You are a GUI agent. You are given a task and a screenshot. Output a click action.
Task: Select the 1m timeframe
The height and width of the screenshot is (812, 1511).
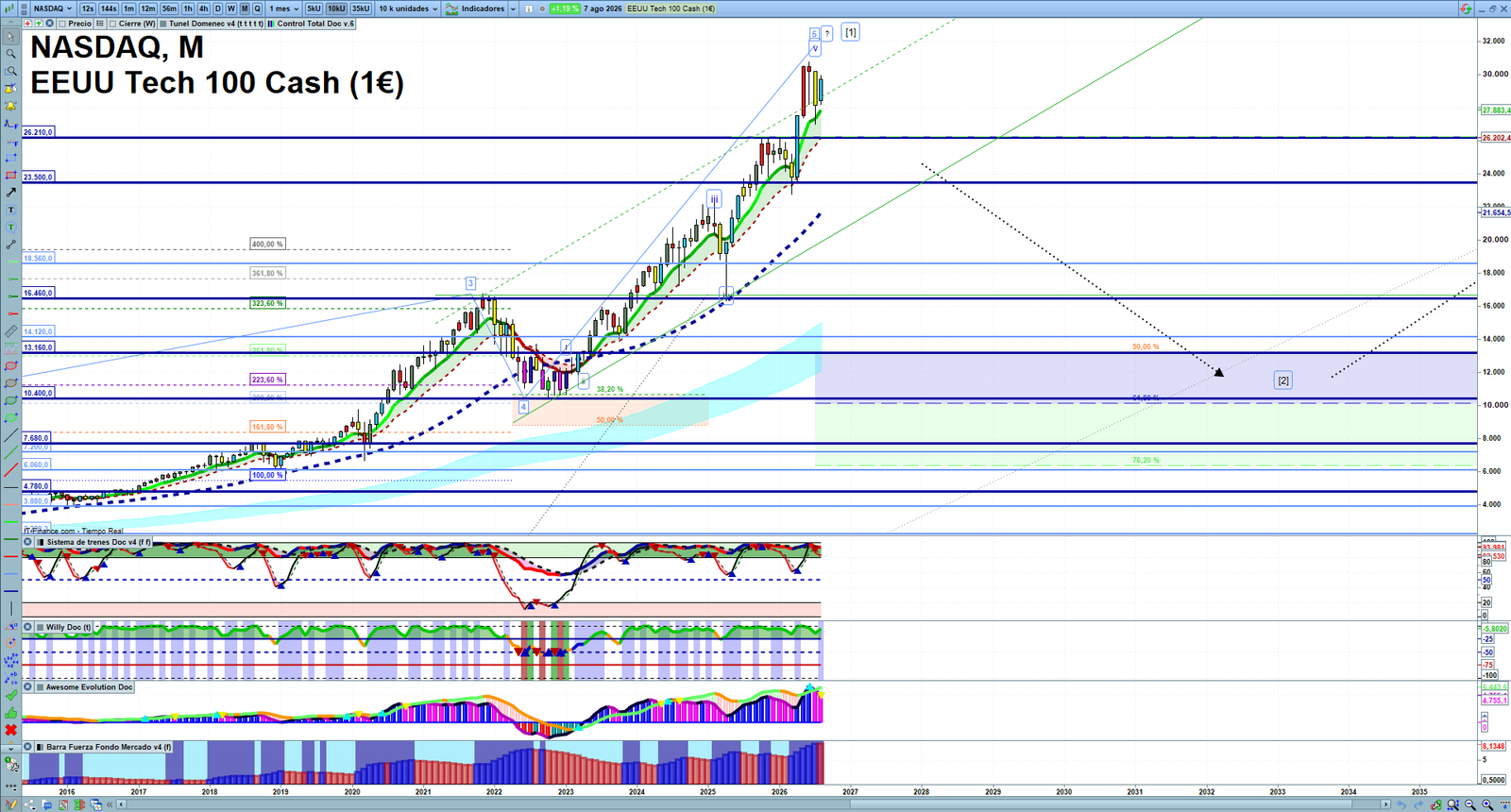pos(128,8)
